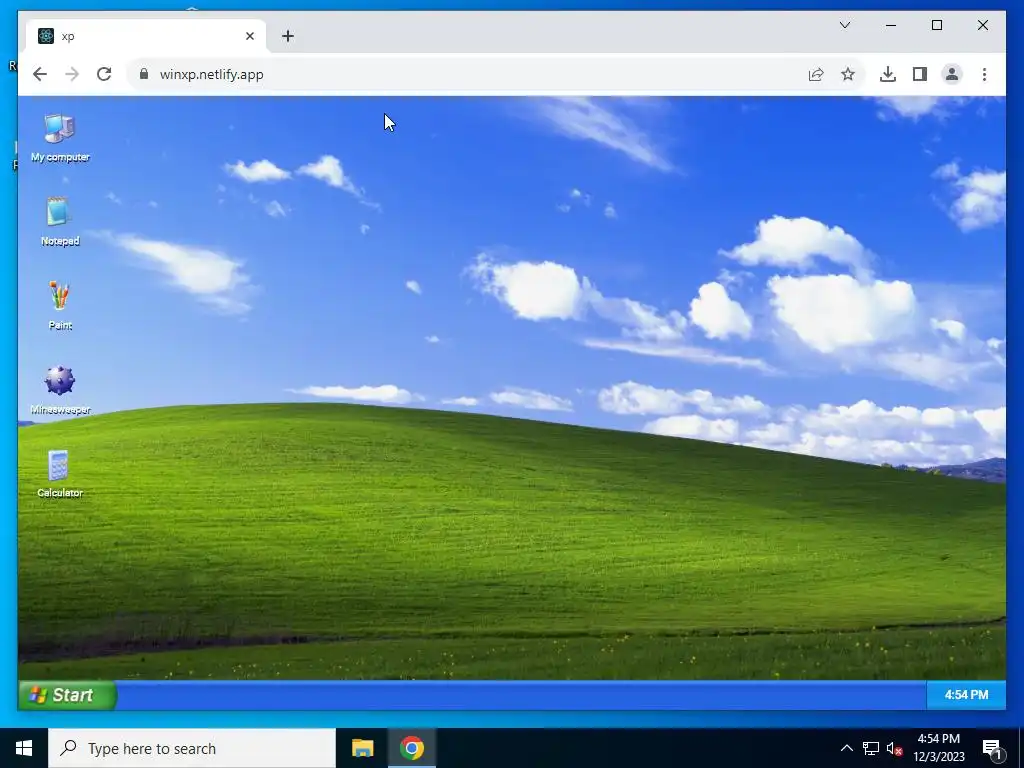Open Chrome downloads icon
This screenshot has height=768, width=1024.
[888, 74]
